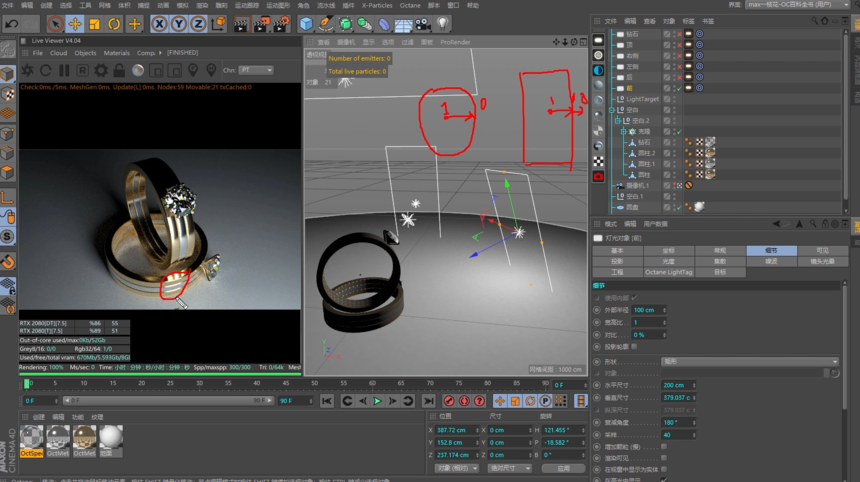Toggle the red X on 钻石 light
The image size is (860, 482).
680,34
